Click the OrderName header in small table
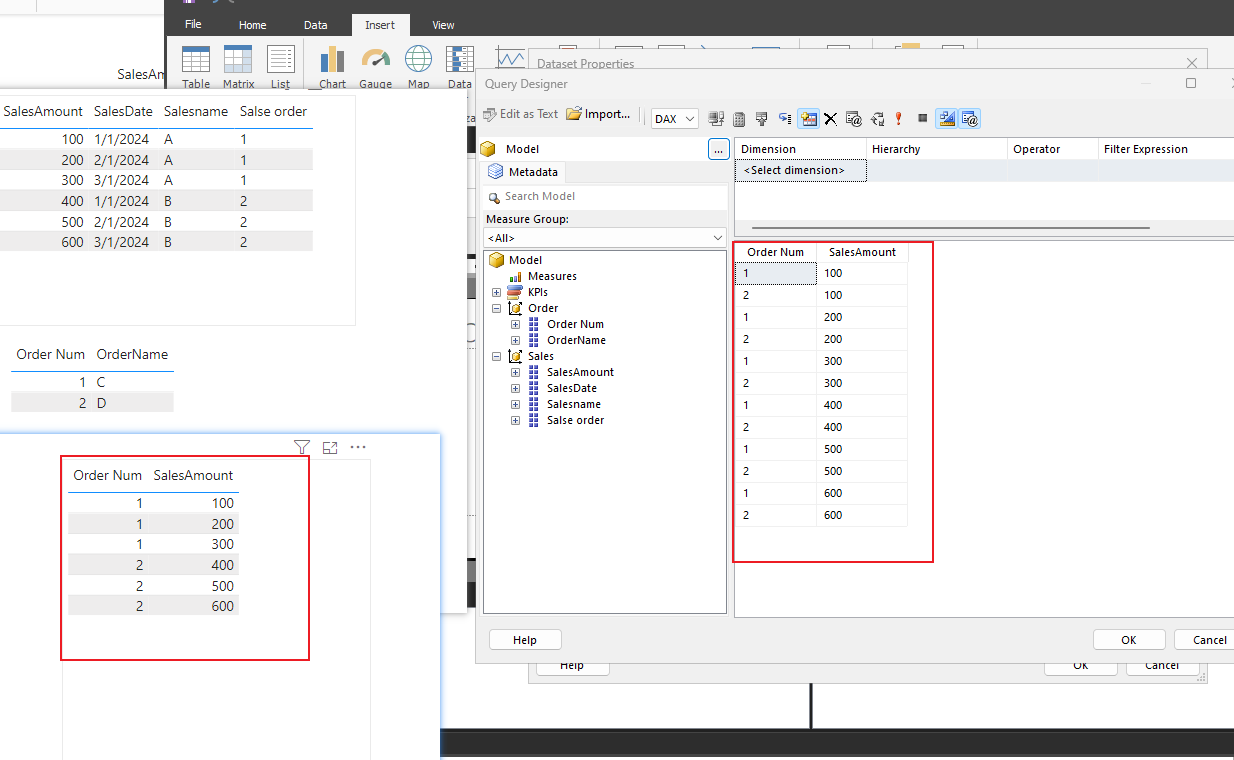Image resolution: width=1234 pixels, height=760 pixels. click(132, 354)
